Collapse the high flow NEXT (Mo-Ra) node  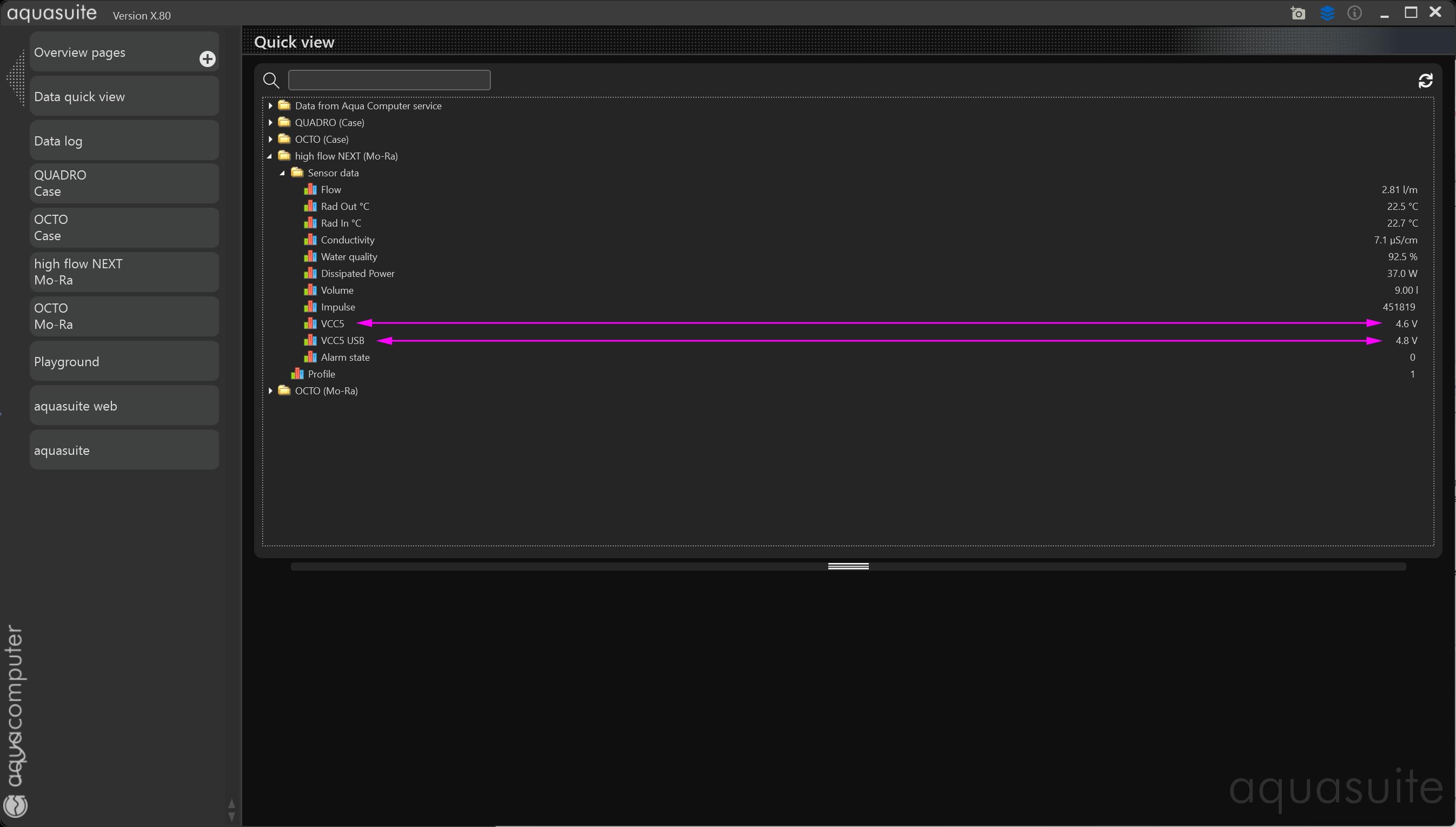coord(270,156)
